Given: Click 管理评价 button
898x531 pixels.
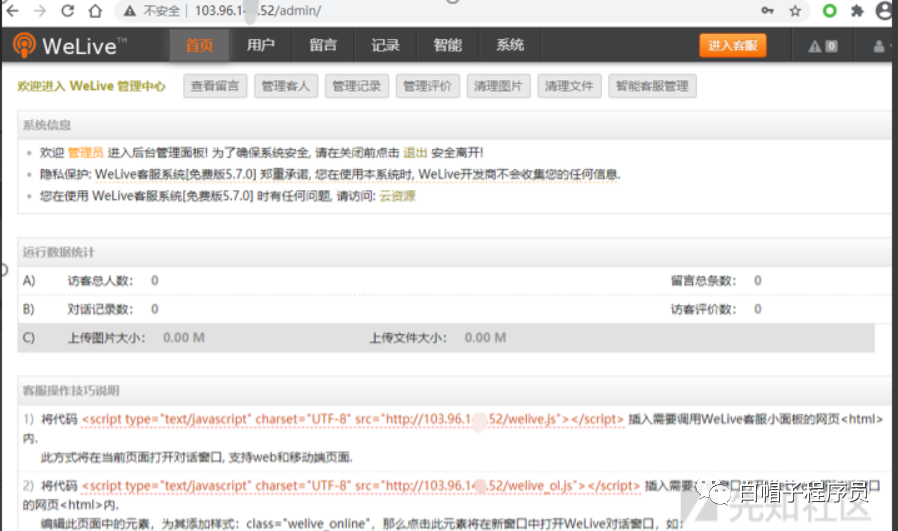Looking at the screenshot, I should coord(428,86).
